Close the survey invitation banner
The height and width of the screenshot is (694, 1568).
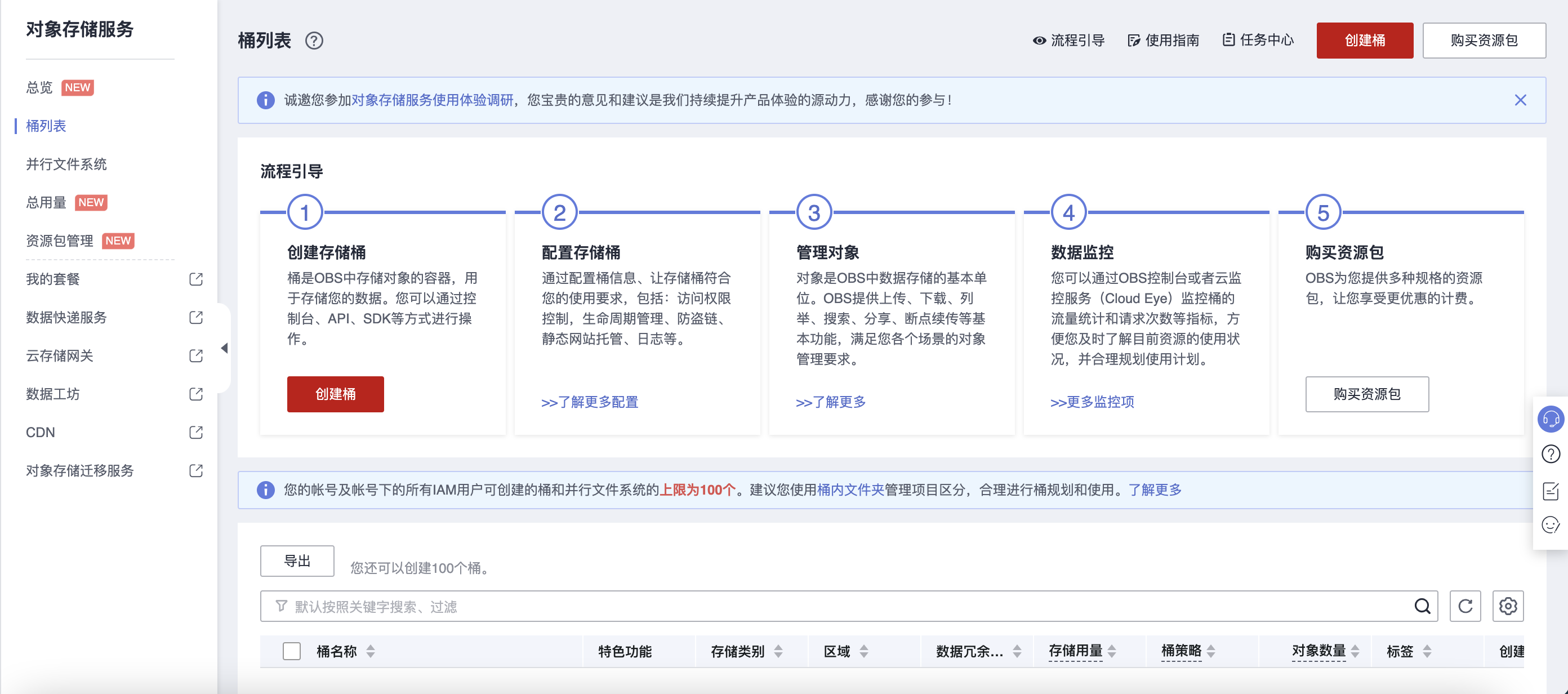pos(1520,100)
